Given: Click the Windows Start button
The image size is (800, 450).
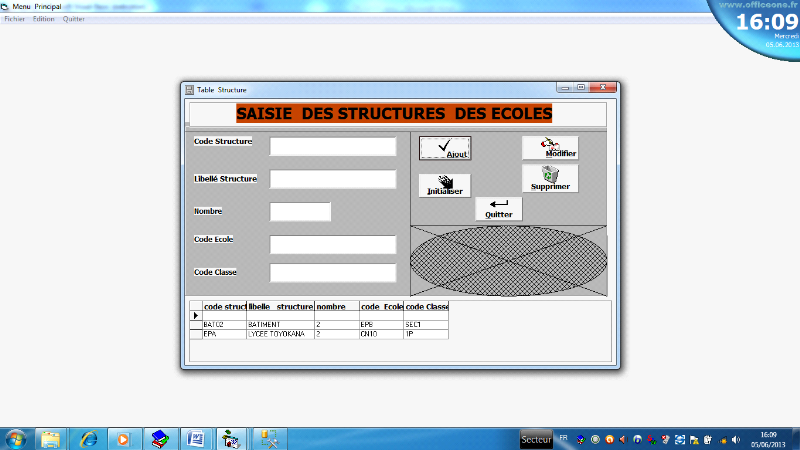Looking at the screenshot, I should pyautogui.click(x=16, y=438).
